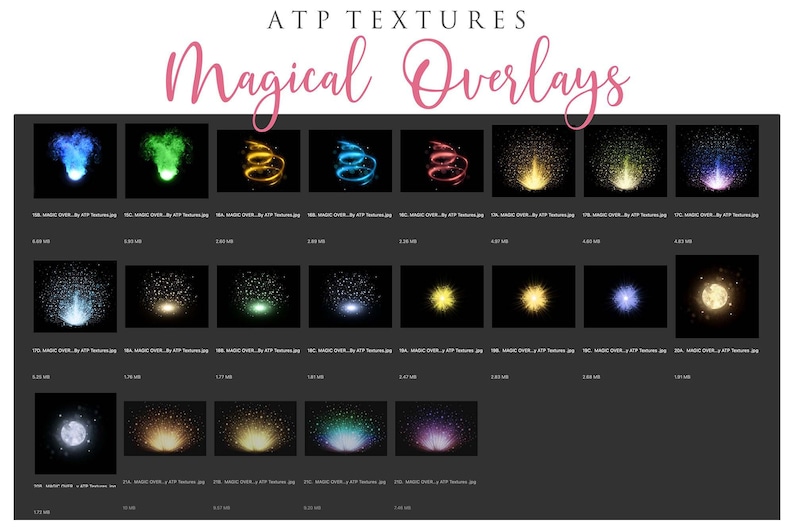Select the yellow light rays thumbnail 21B
Image resolution: width=794 pixels, height=528 pixels.
pos(255,429)
